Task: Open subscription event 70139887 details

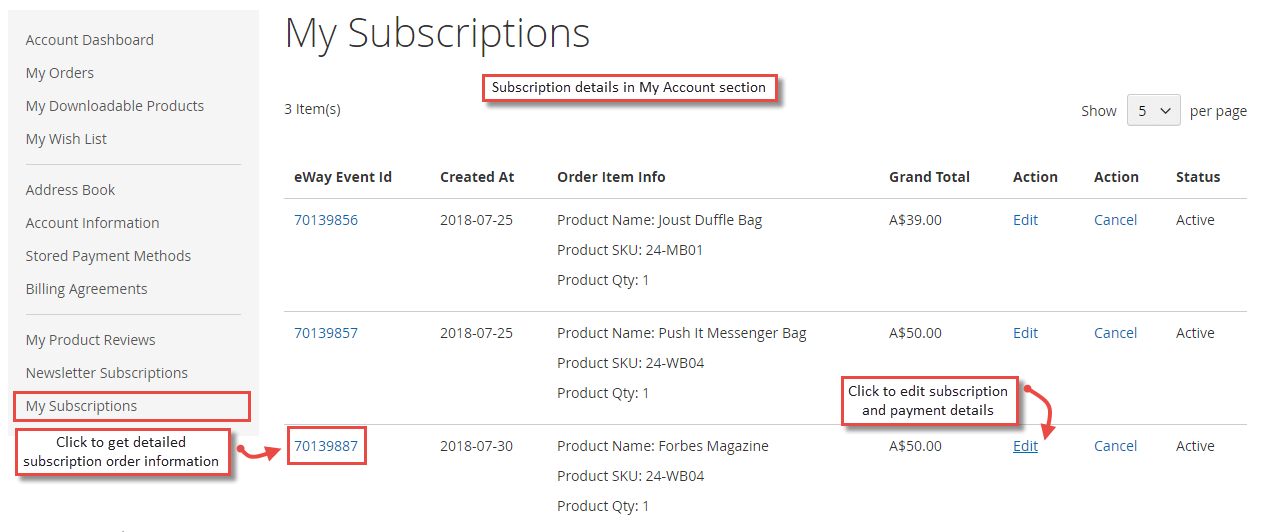Action: click(x=326, y=446)
